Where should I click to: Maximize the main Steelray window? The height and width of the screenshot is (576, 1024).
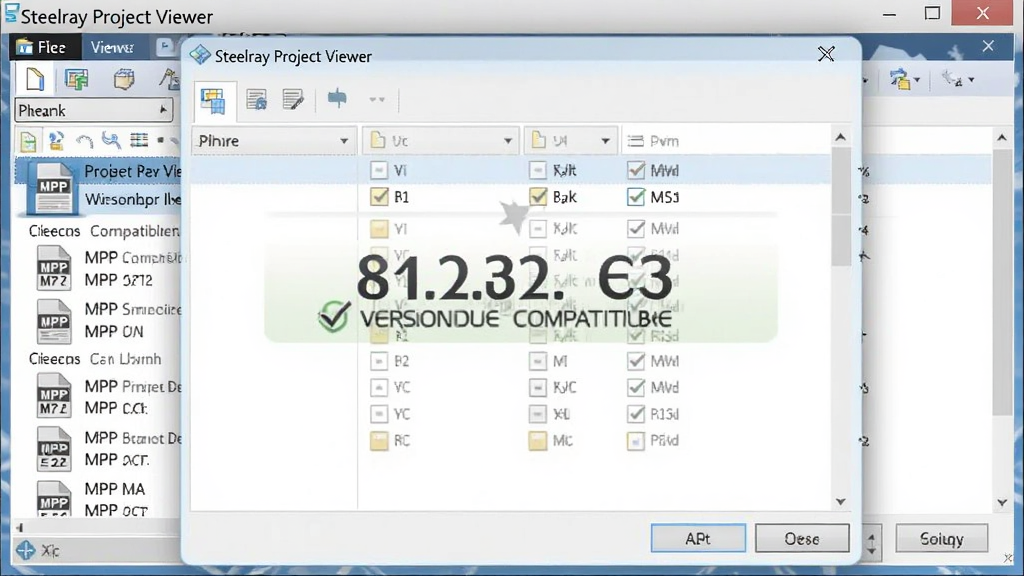(933, 13)
